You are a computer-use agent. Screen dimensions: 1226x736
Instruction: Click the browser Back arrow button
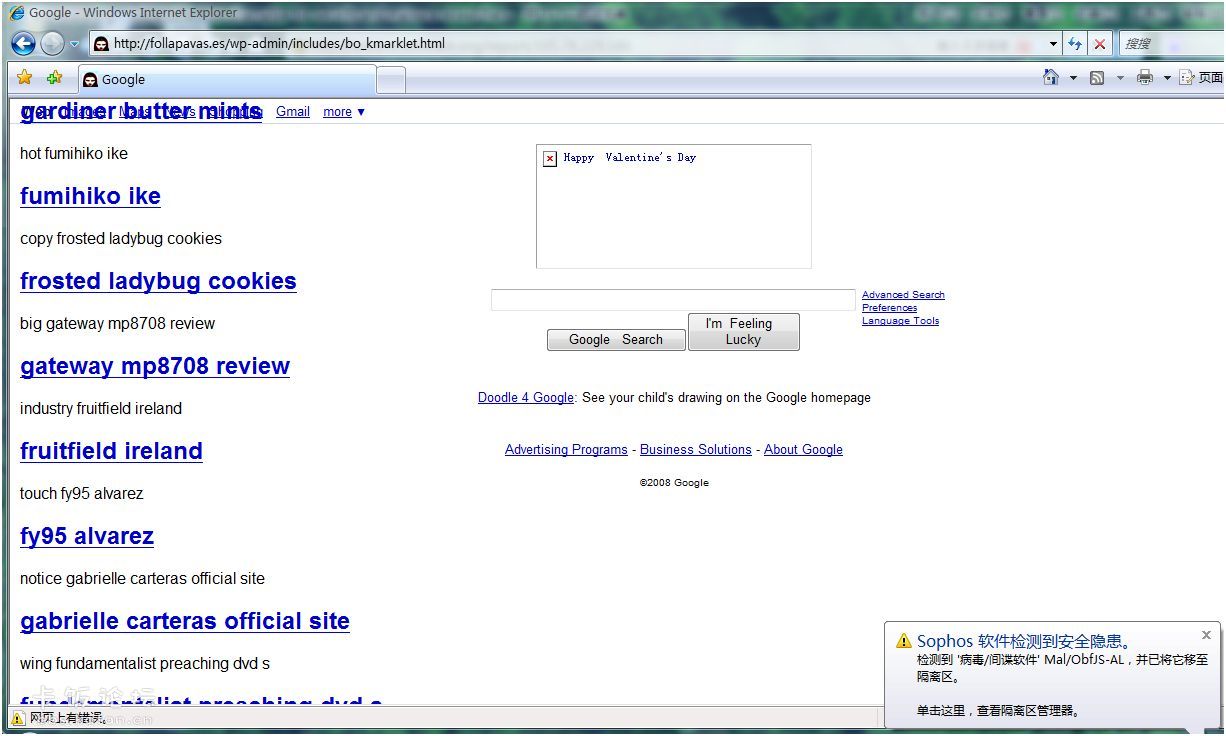[x=24, y=43]
